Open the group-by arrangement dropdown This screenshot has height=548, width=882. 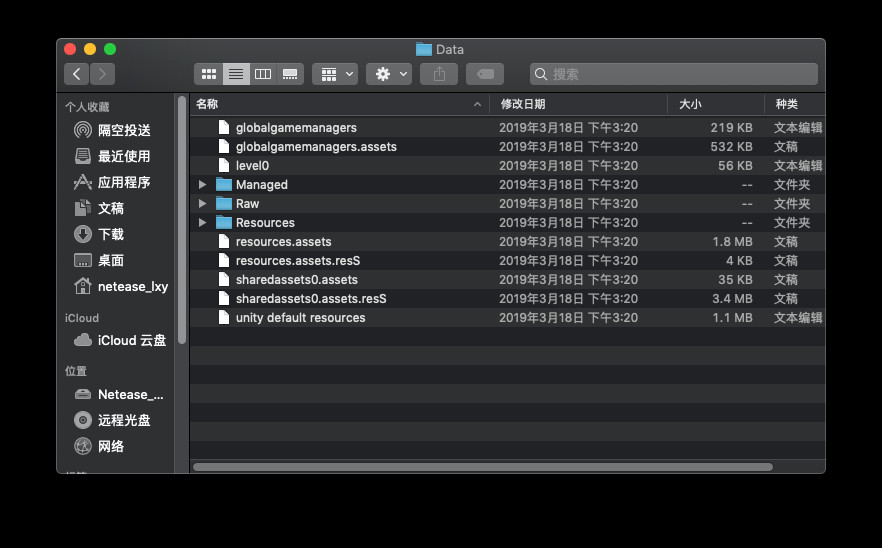pyautogui.click(x=334, y=74)
